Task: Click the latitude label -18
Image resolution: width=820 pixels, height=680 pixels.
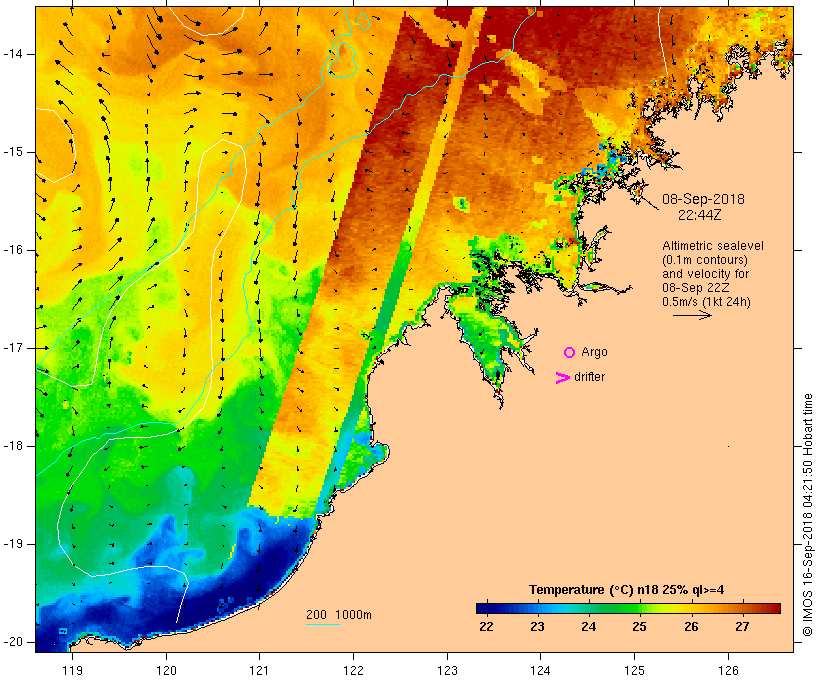Action: 13,446
